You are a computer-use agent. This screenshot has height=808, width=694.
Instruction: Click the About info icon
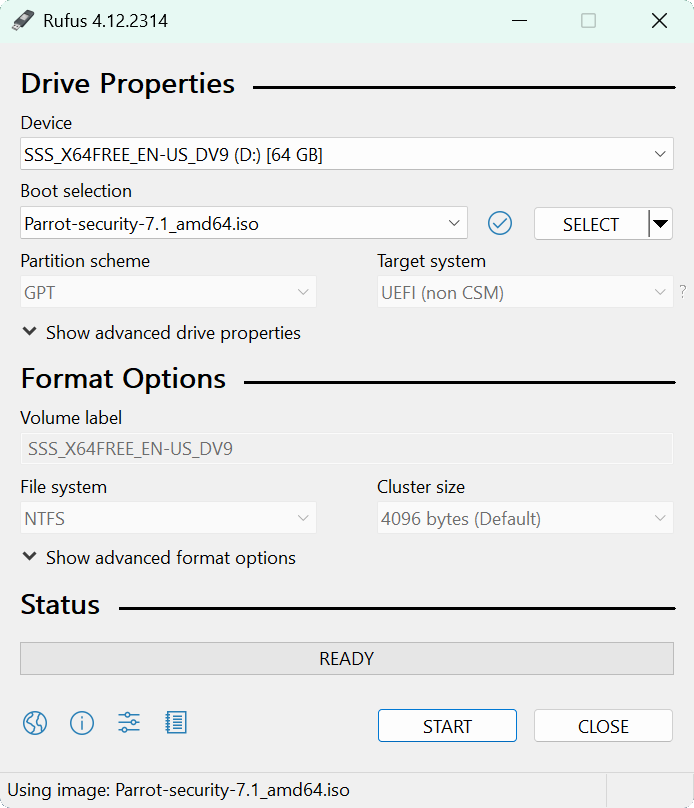point(82,723)
